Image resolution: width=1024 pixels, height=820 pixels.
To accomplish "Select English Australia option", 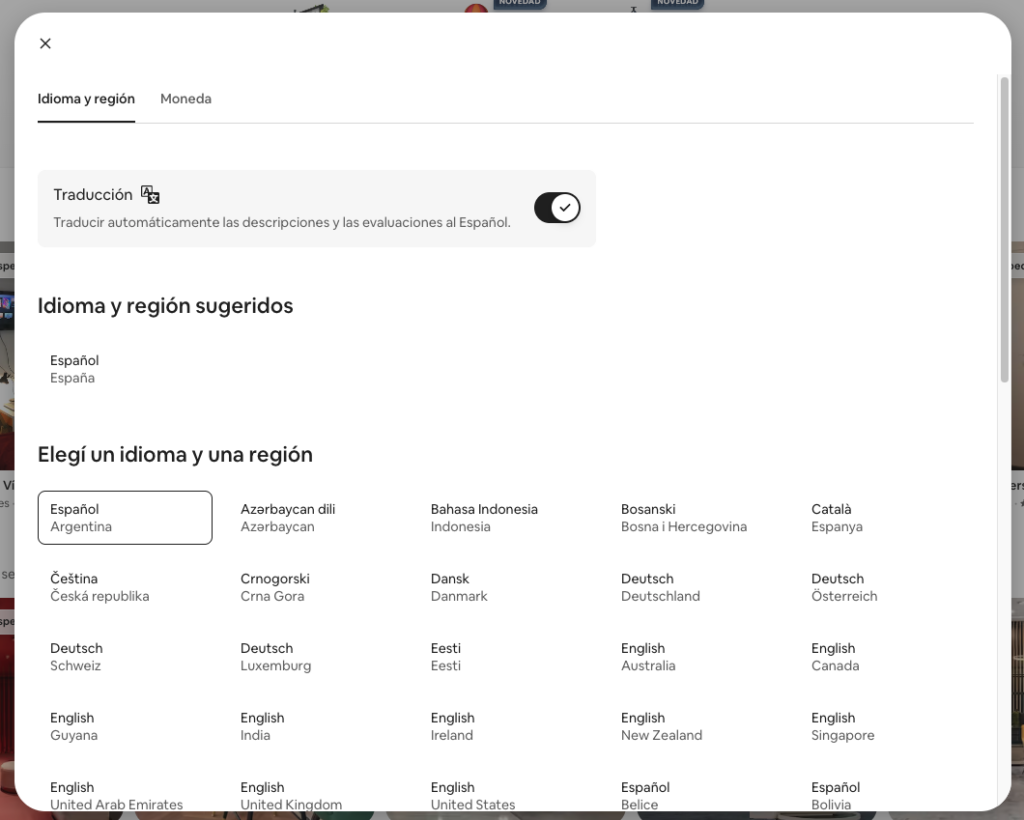I will (x=648, y=657).
